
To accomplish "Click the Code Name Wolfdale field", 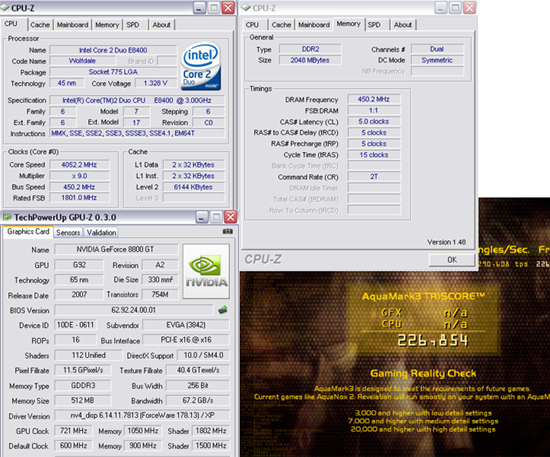I will tap(82, 61).
